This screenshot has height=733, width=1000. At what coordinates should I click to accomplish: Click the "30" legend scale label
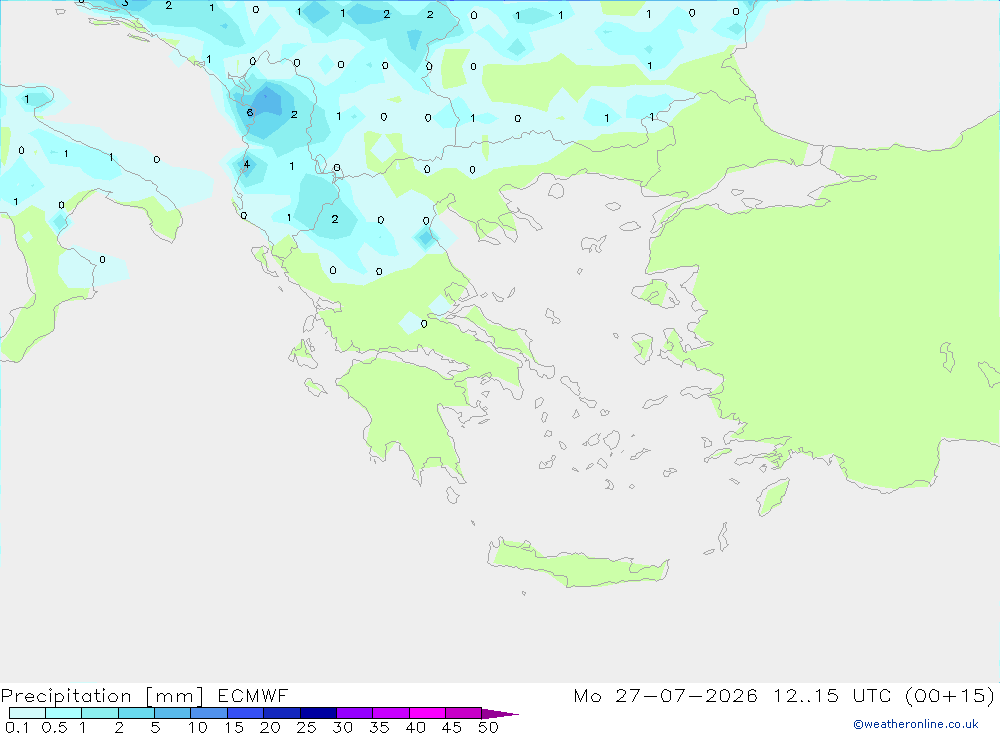[x=342, y=727]
